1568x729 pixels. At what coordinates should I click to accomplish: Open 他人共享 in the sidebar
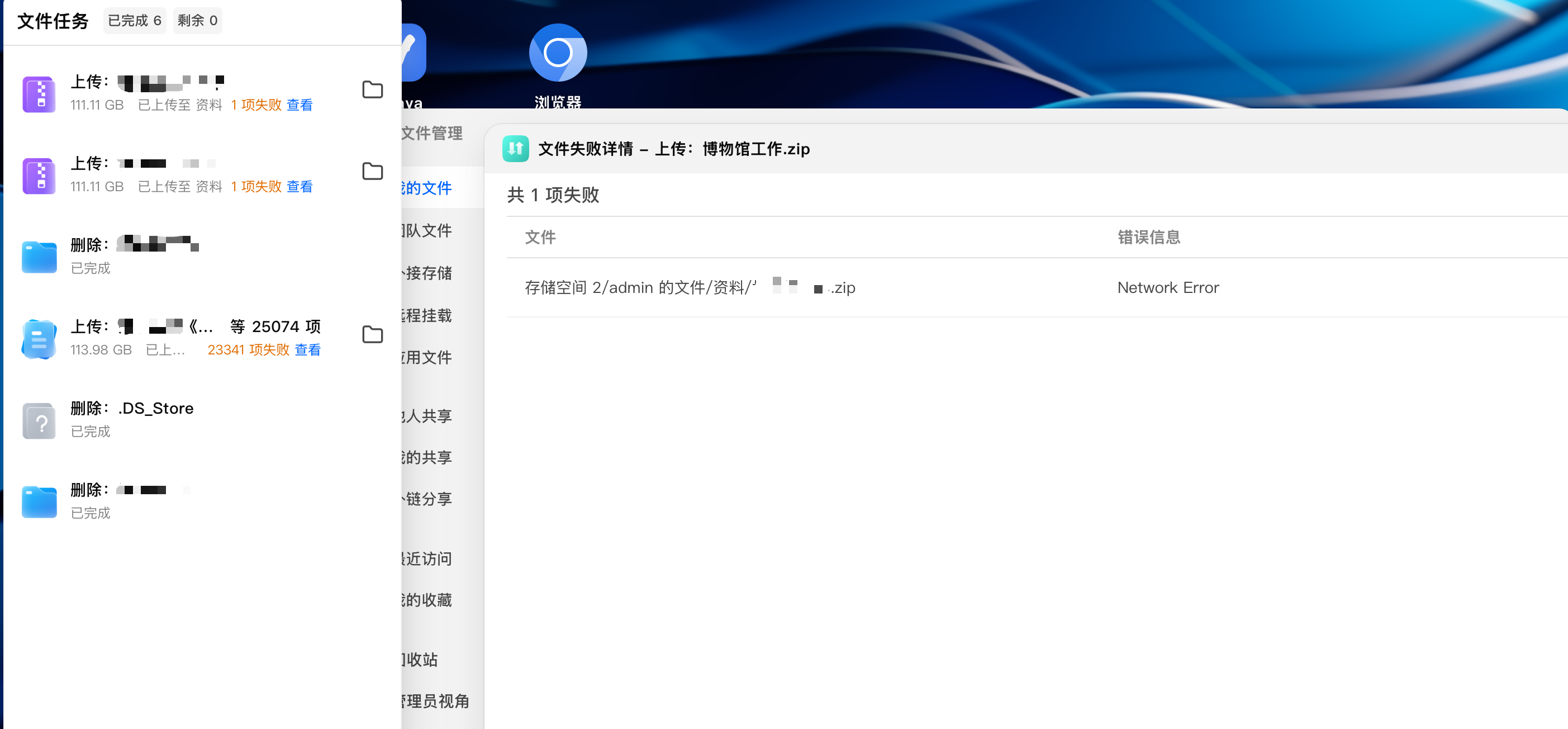pyautogui.click(x=426, y=416)
